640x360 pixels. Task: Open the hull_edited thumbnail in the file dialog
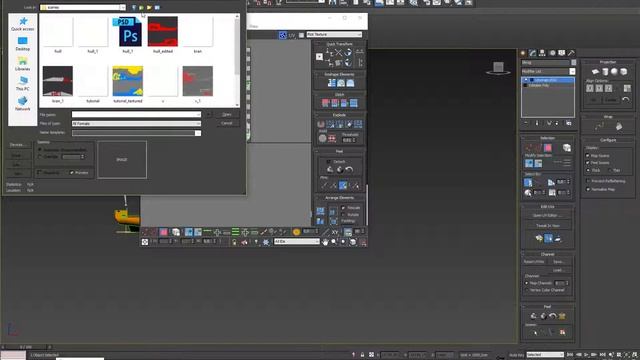coord(162,31)
